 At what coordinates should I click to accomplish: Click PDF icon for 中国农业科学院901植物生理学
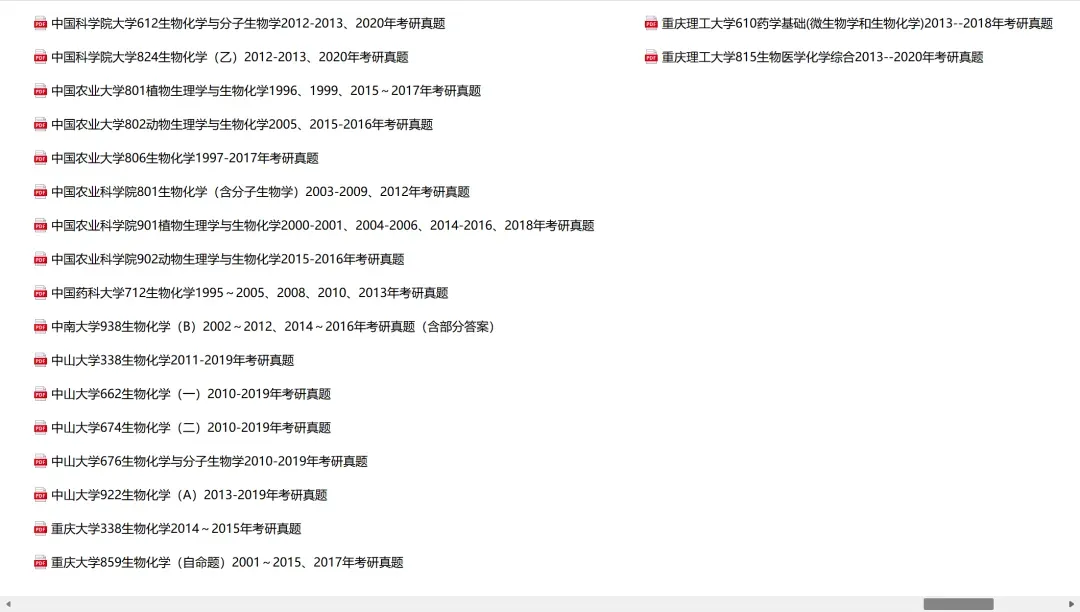tap(41, 226)
